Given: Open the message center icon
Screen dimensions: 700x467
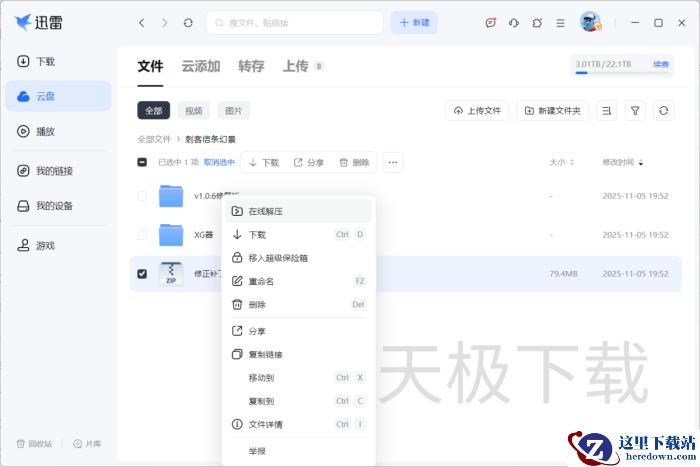Looking at the screenshot, I should (491, 23).
